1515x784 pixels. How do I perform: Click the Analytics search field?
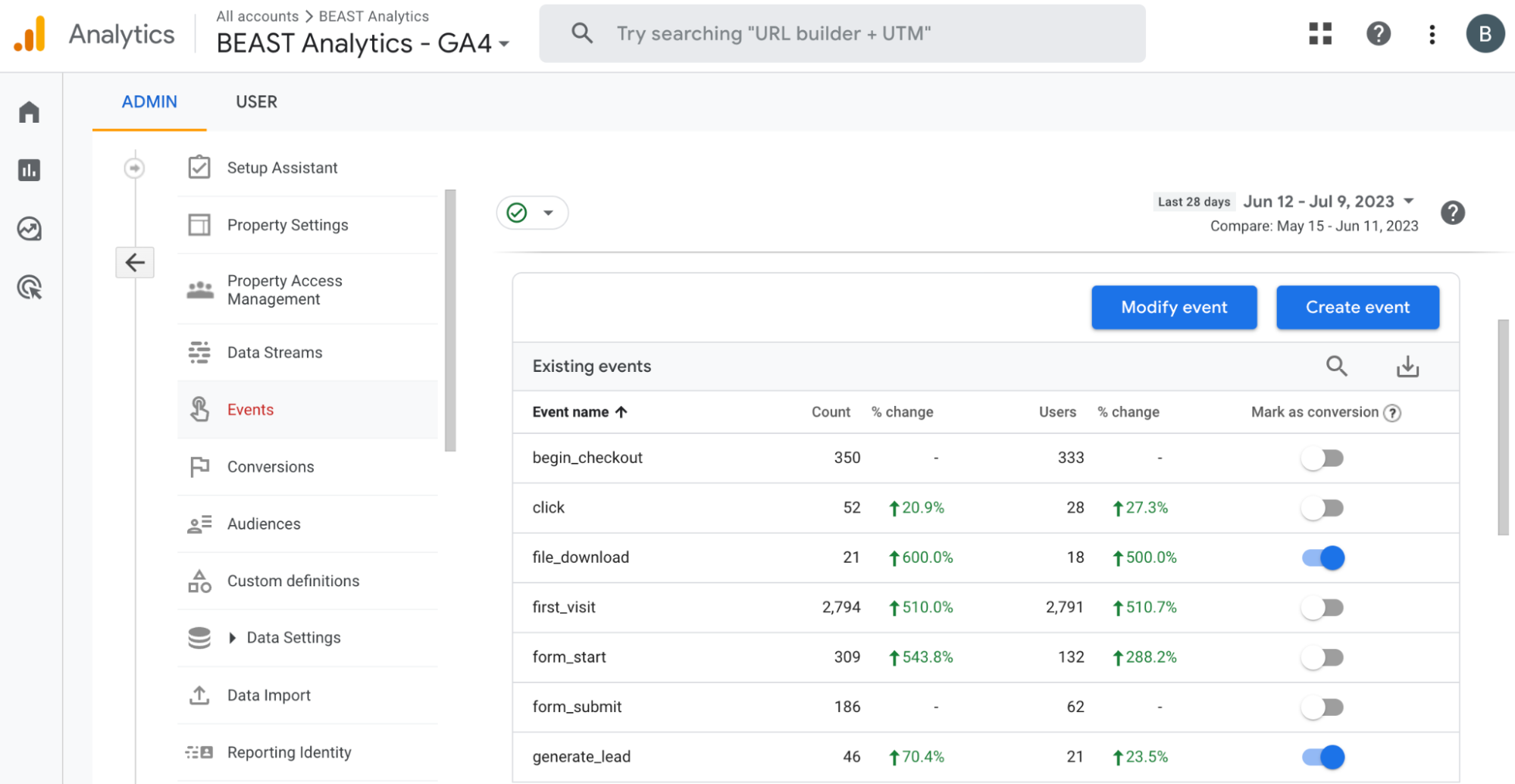click(841, 34)
